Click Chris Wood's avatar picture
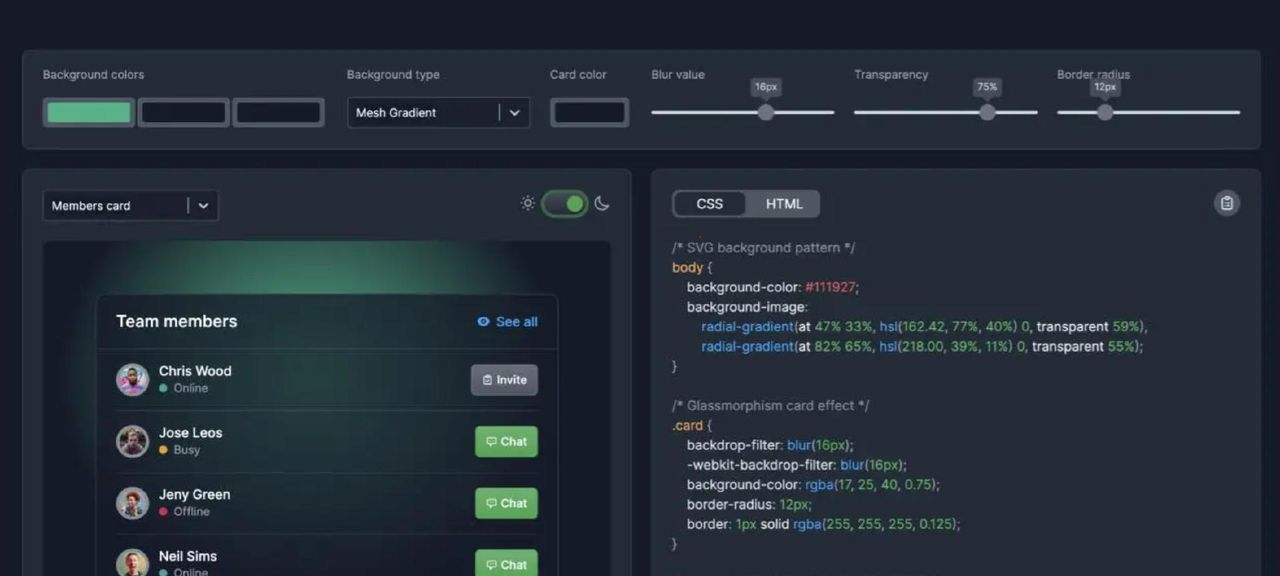Image resolution: width=1280 pixels, height=576 pixels. (x=132, y=380)
